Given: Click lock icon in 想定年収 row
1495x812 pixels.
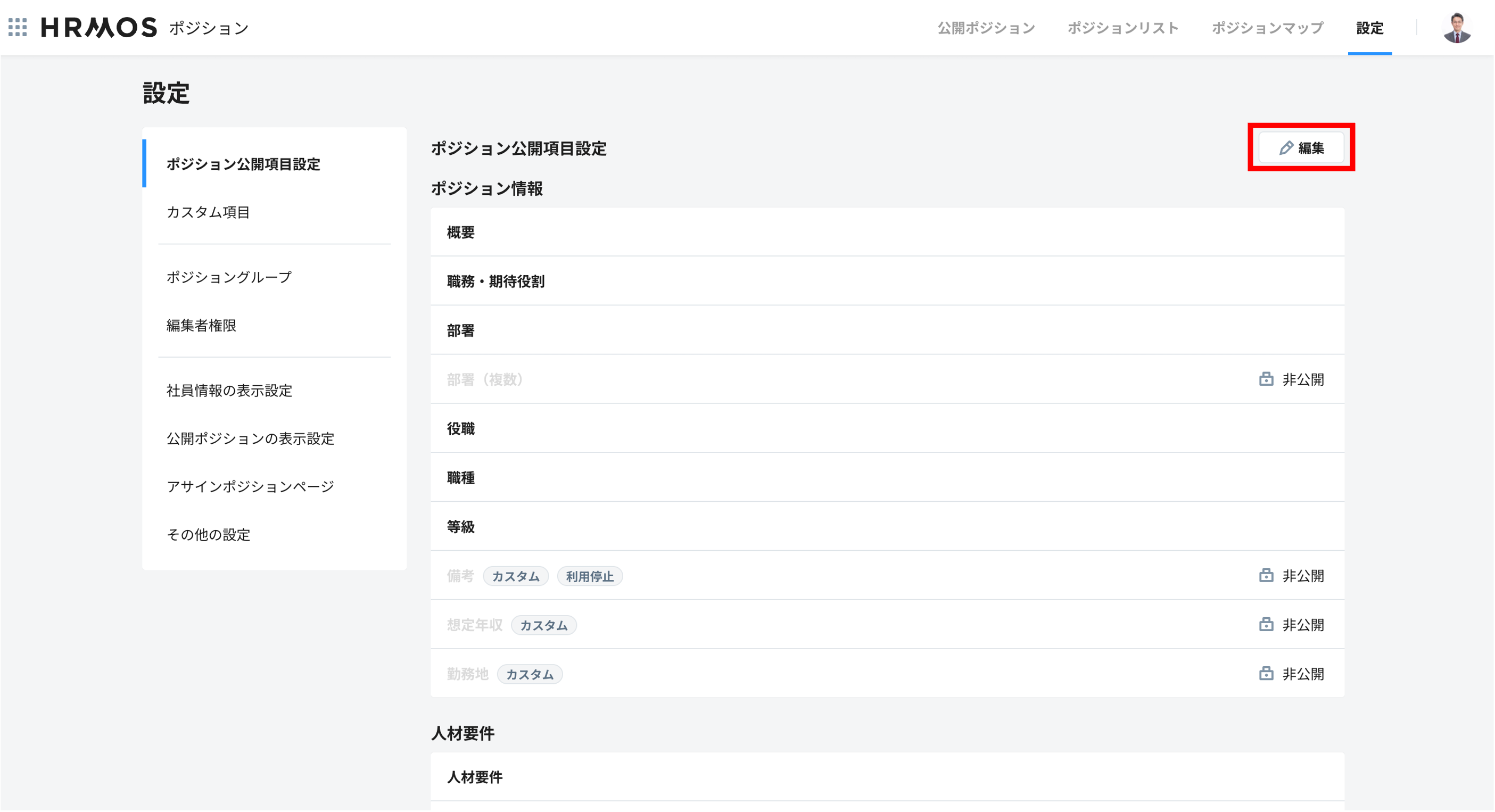Looking at the screenshot, I should click(x=1266, y=626).
